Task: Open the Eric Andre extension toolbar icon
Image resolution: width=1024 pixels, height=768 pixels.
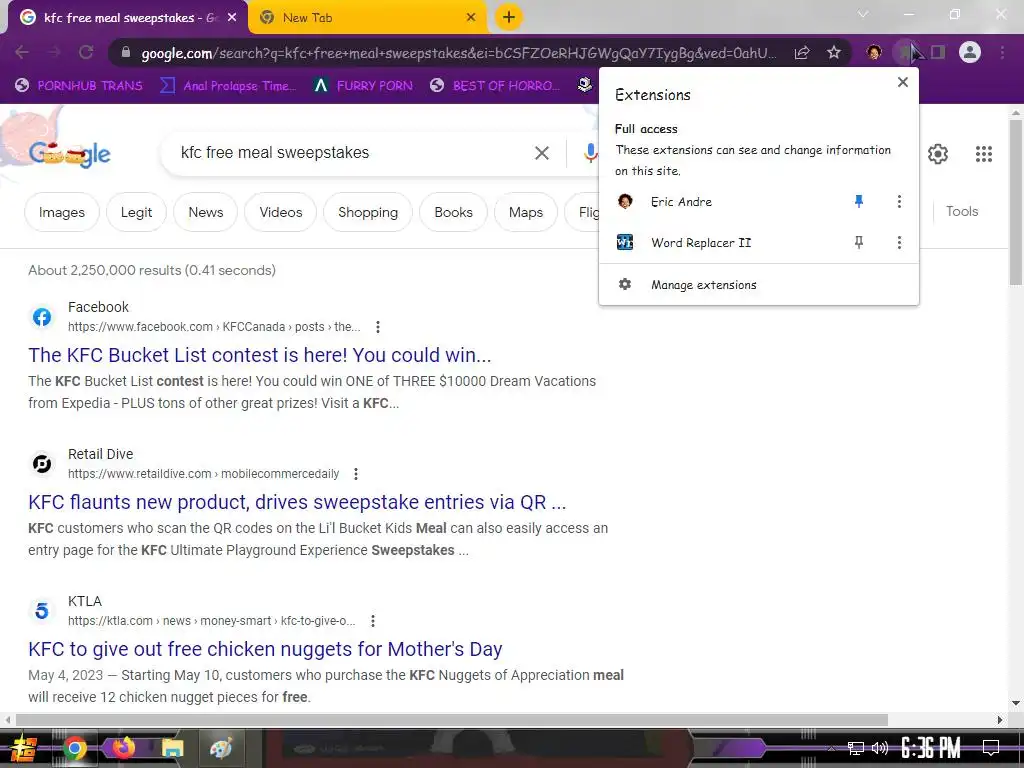Action: [x=874, y=52]
